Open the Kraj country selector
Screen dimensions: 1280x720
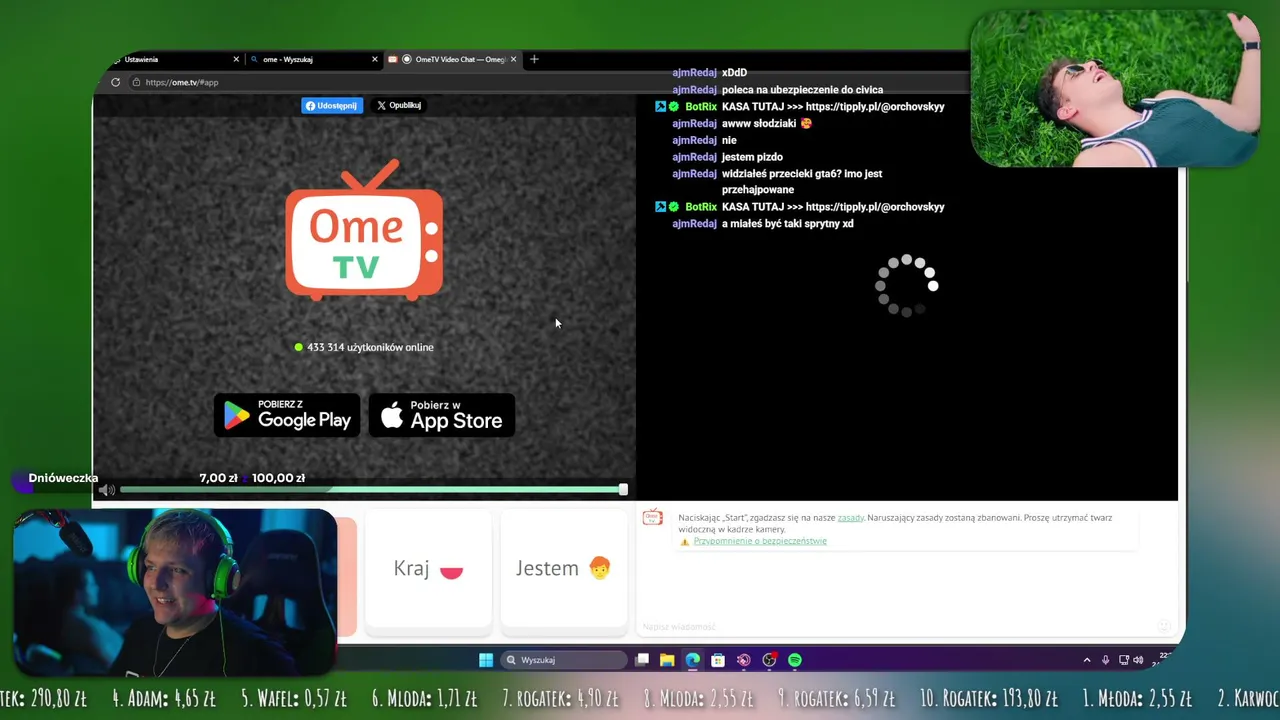click(428, 569)
